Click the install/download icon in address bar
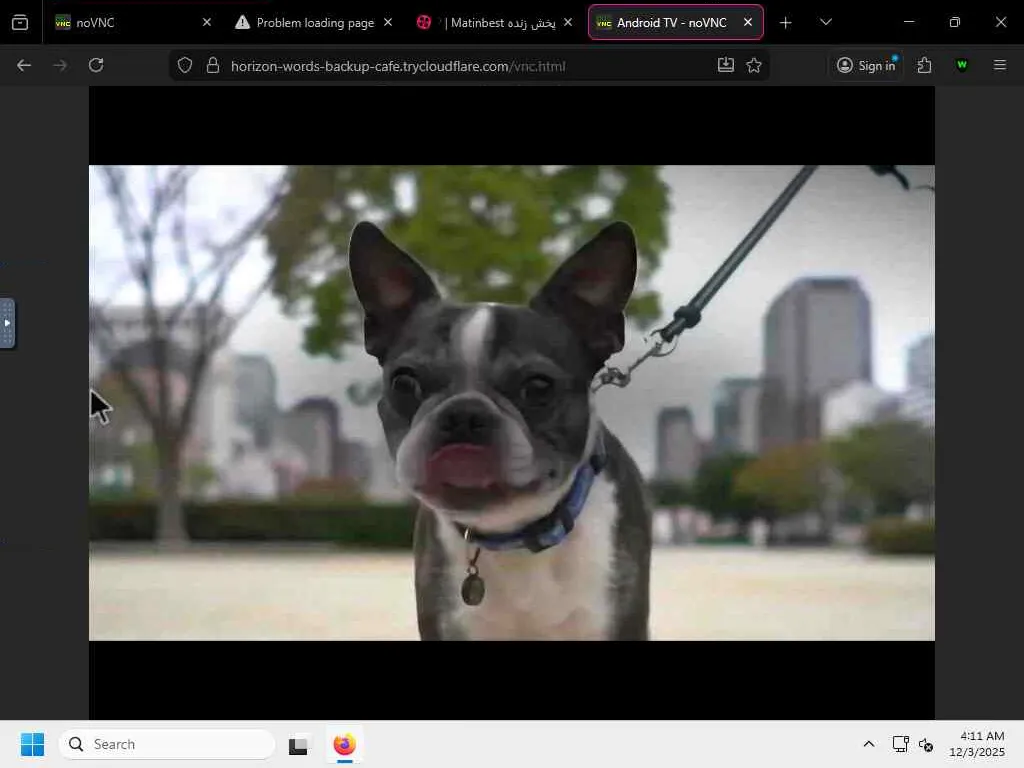The width and height of the screenshot is (1024, 768). tap(726, 65)
